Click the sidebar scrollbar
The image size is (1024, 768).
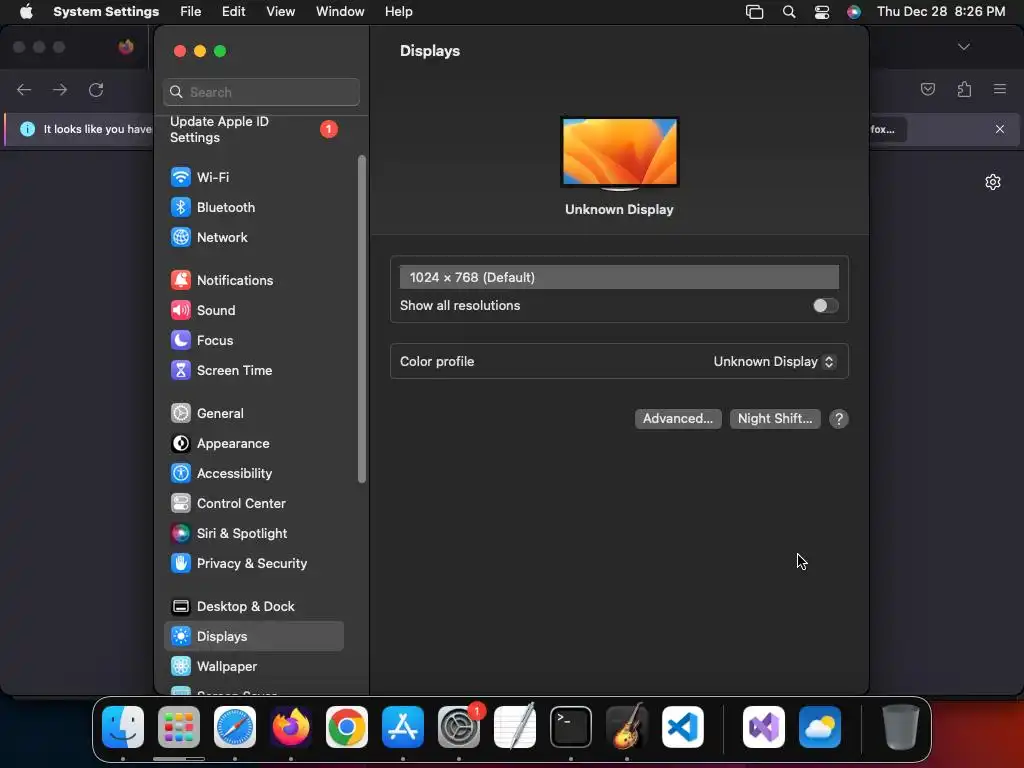tap(362, 319)
